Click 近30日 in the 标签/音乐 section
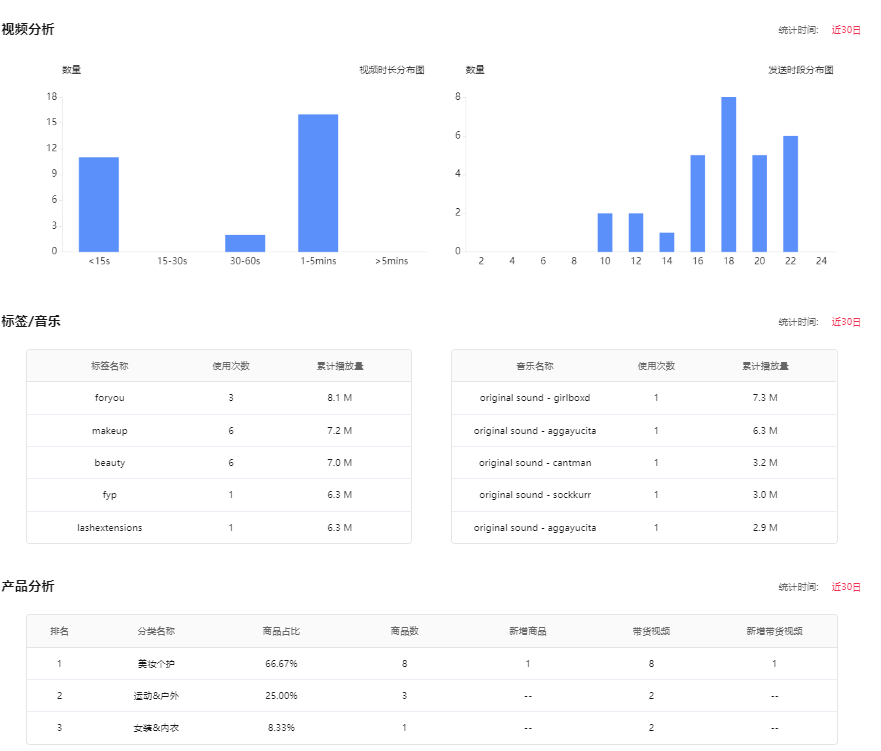881x751 pixels. coord(845,322)
